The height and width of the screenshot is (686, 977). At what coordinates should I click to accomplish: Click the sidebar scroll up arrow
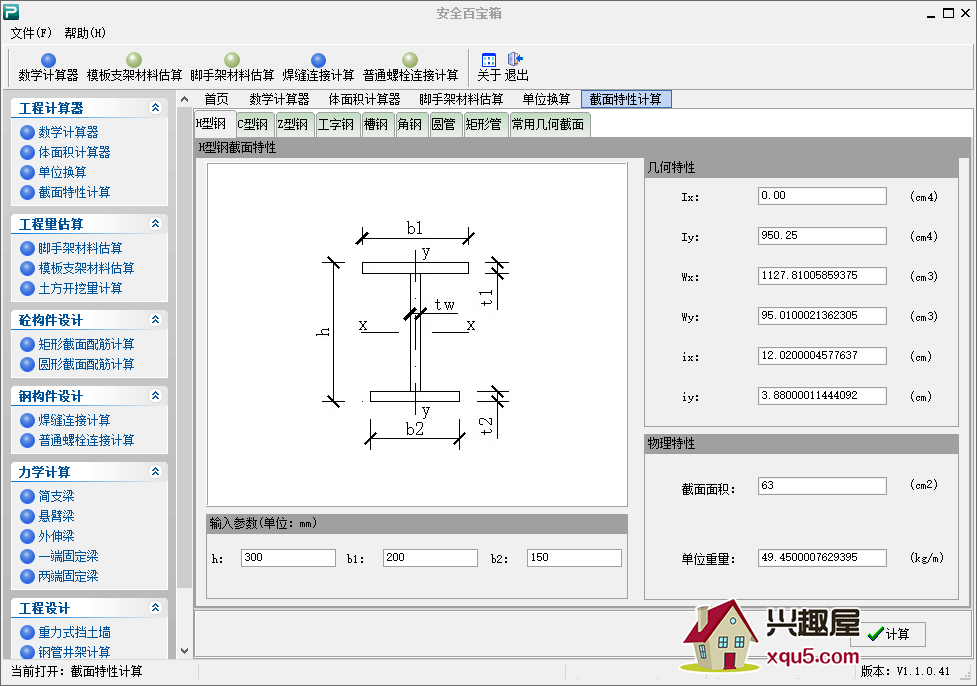tap(184, 99)
